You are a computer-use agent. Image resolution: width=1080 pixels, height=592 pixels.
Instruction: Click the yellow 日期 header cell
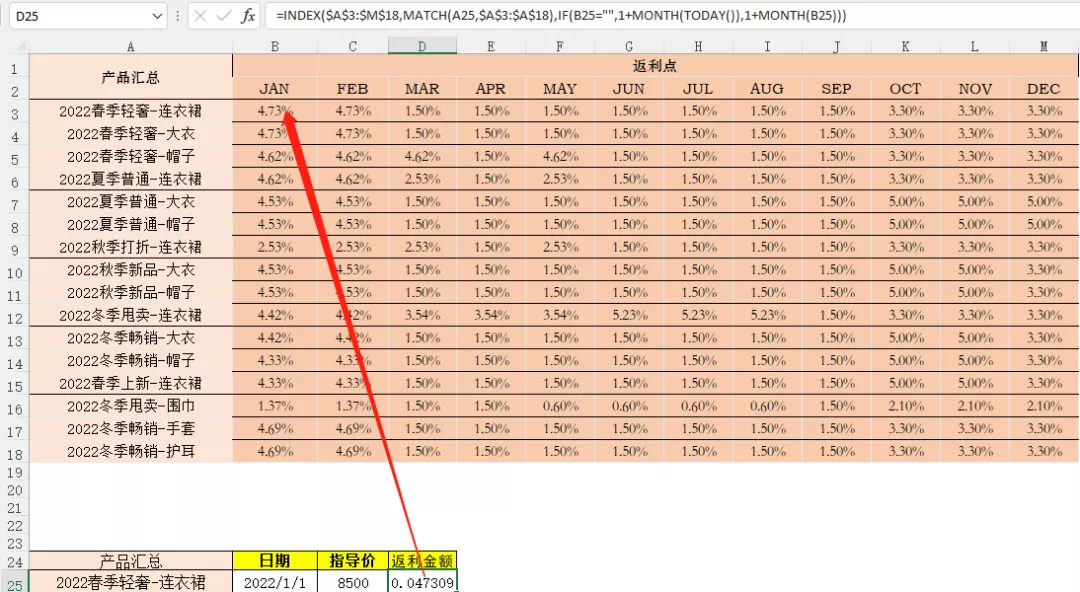click(274, 560)
